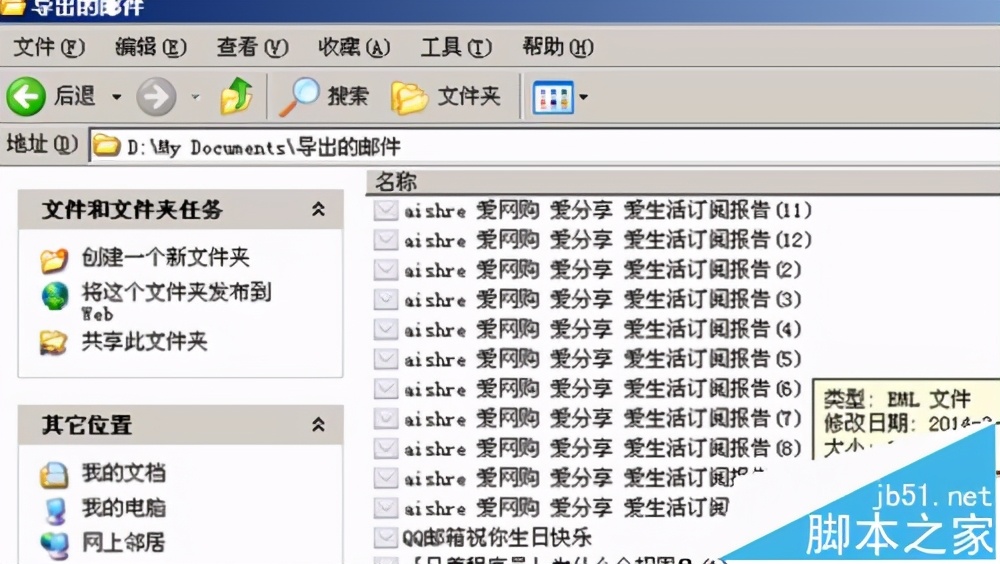The height and width of the screenshot is (564, 1000).
Task: Click envelope icon of file (6)
Action: 386,389
